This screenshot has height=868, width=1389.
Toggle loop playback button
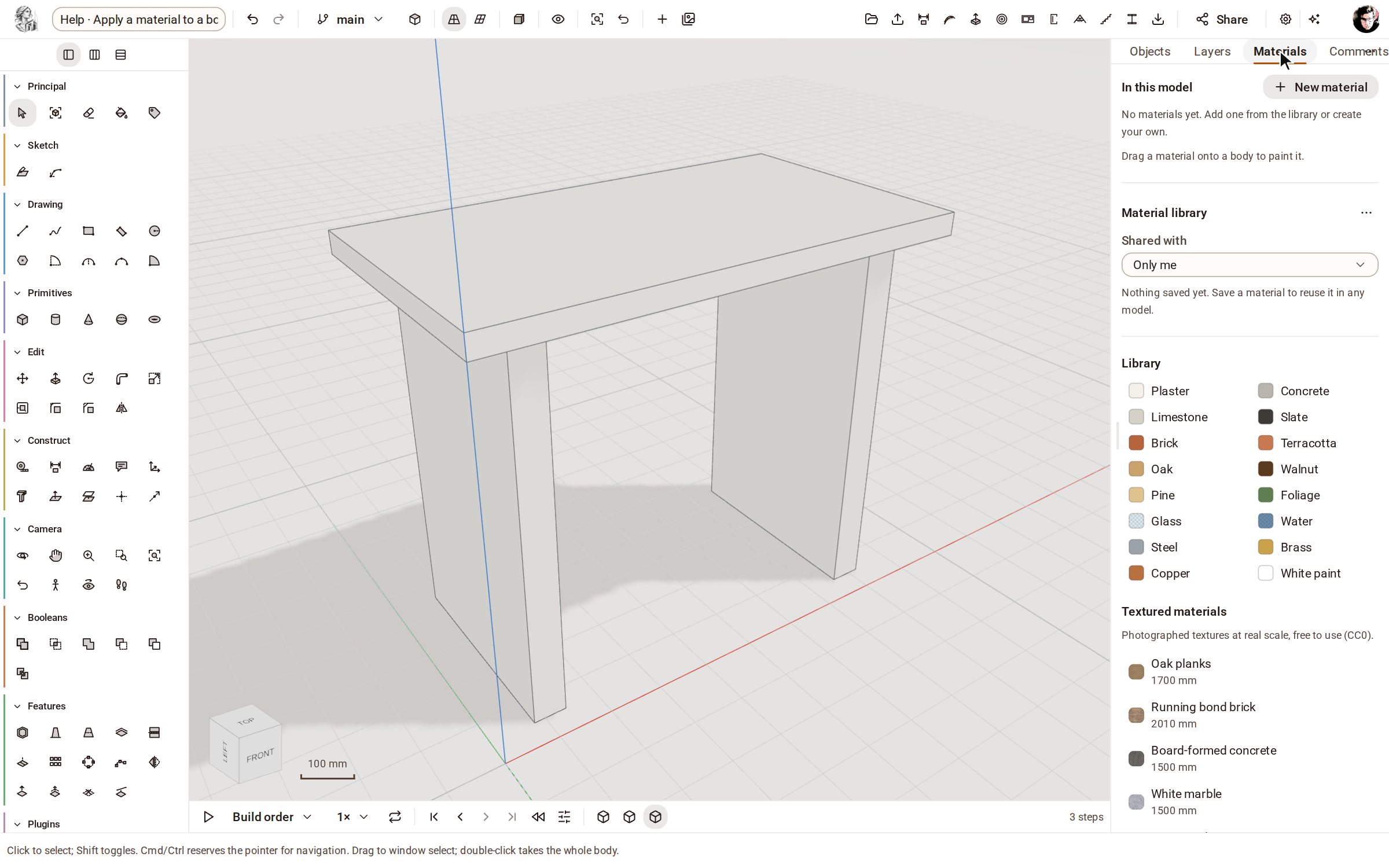(395, 816)
